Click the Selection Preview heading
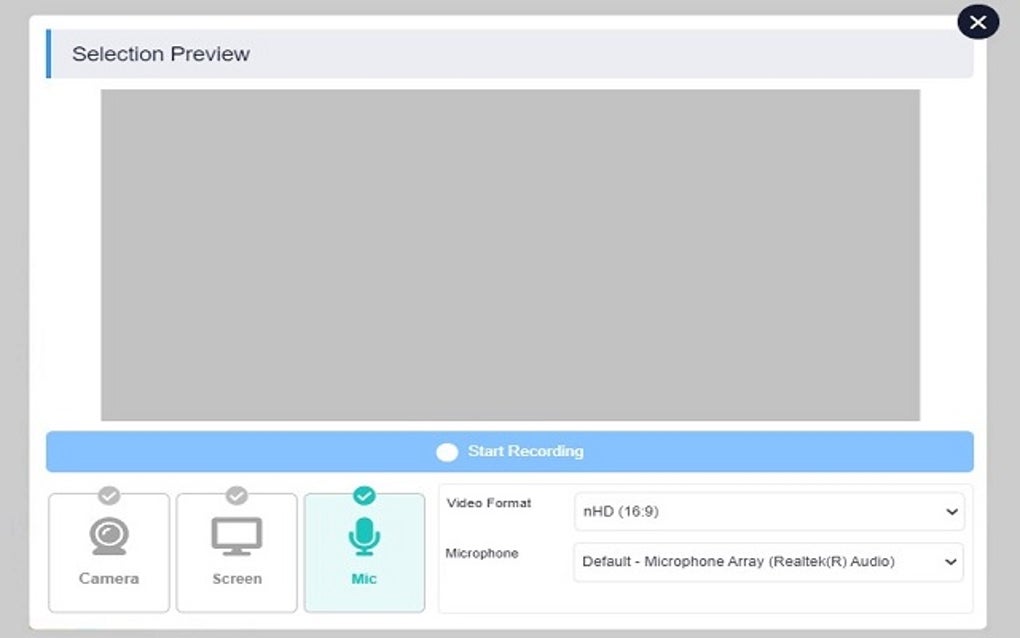The width and height of the screenshot is (1020, 638). pyautogui.click(x=160, y=54)
